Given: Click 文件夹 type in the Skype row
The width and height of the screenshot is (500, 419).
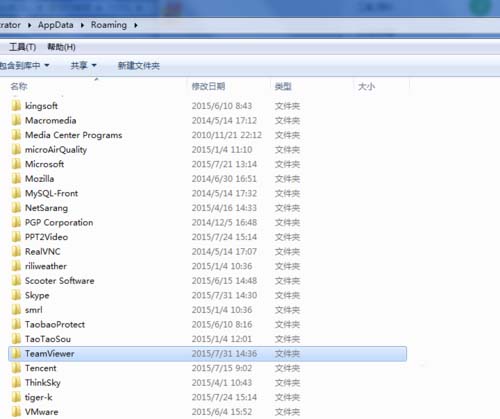Looking at the screenshot, I should [287, 295].
